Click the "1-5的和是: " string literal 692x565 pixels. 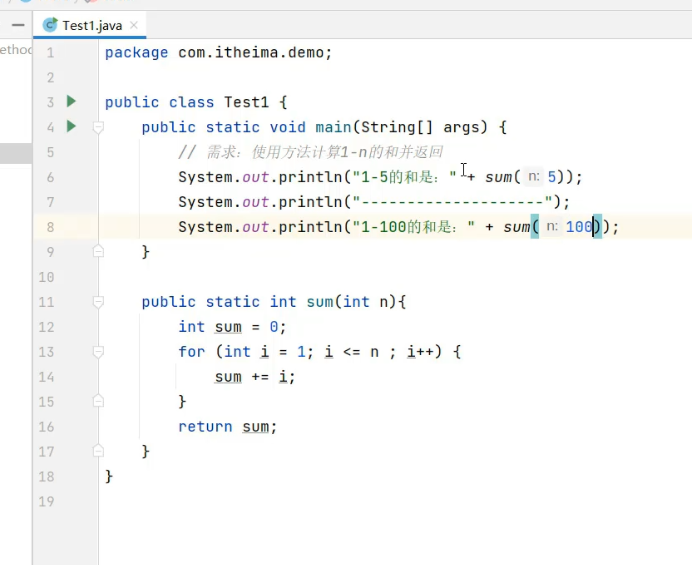coord(404,177)
